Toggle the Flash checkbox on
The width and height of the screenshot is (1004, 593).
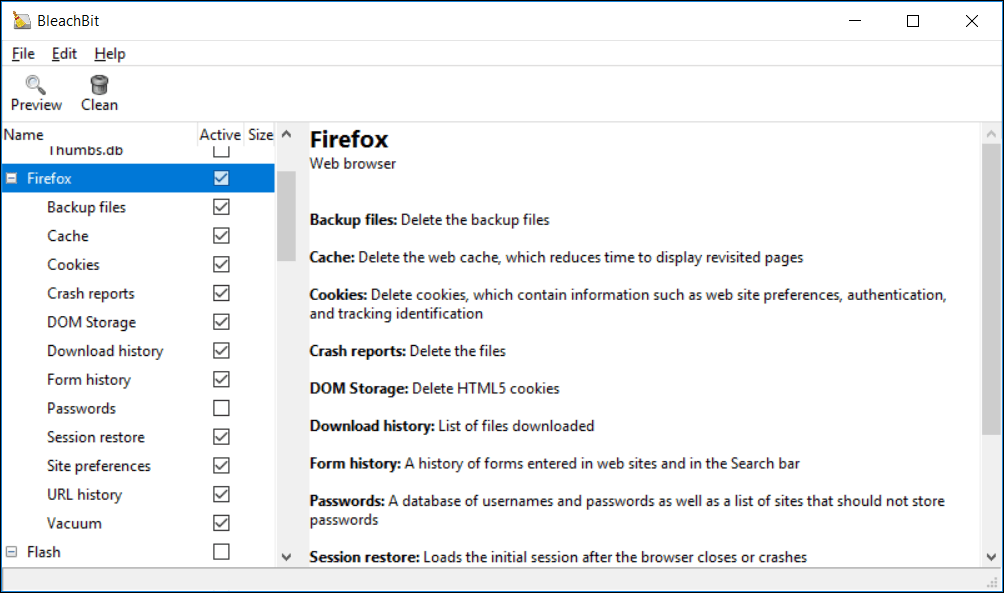pyautogui.click(x=221, y=551)
